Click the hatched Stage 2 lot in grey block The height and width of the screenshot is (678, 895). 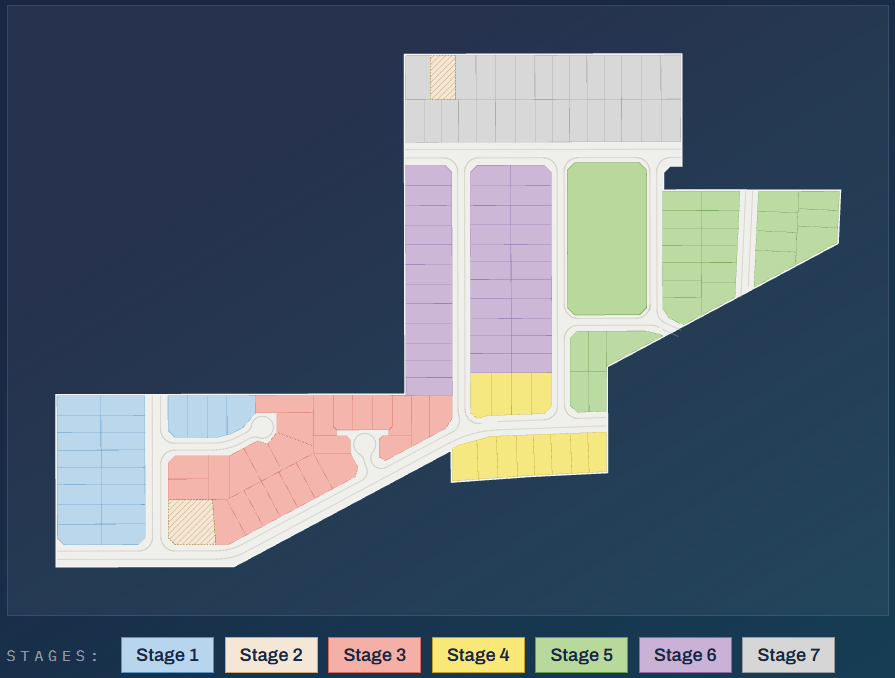pos(443,77)
